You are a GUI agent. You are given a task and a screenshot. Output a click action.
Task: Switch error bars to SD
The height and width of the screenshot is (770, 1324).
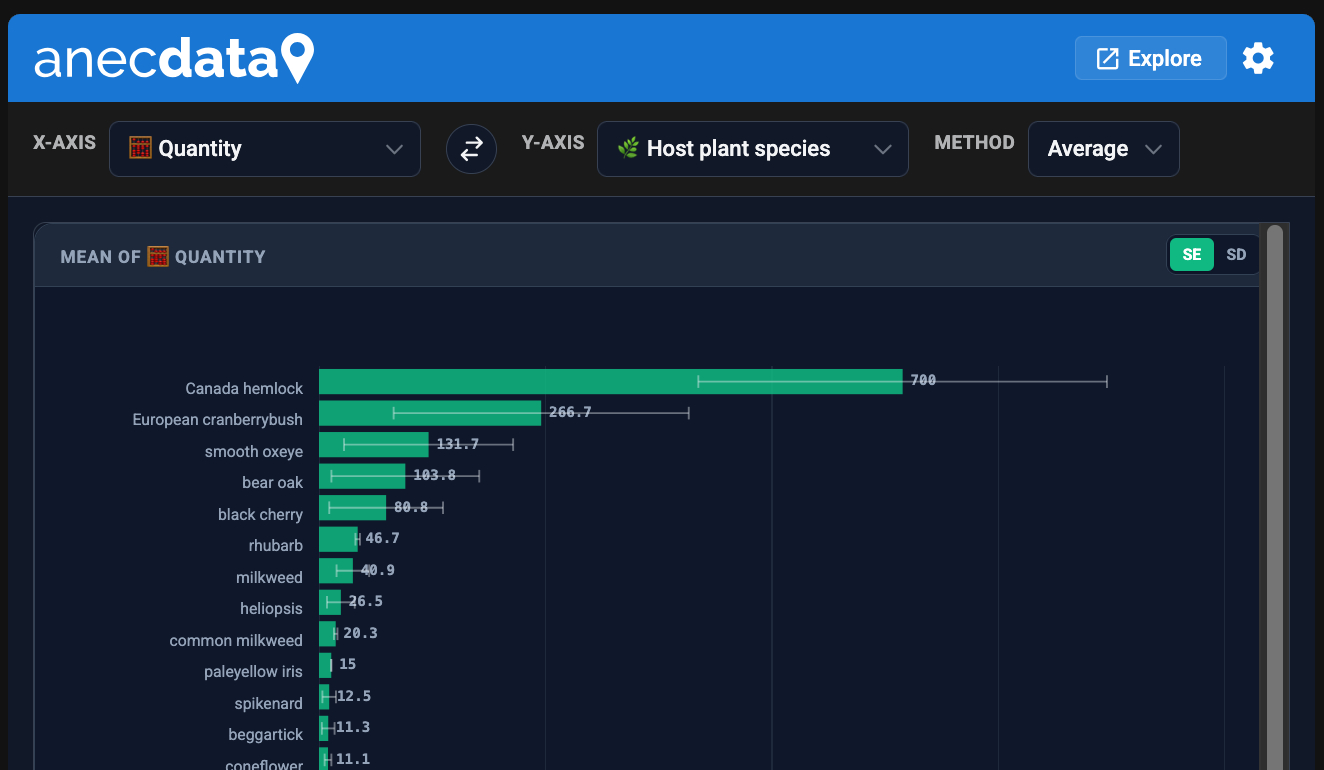coord(1236,255)
